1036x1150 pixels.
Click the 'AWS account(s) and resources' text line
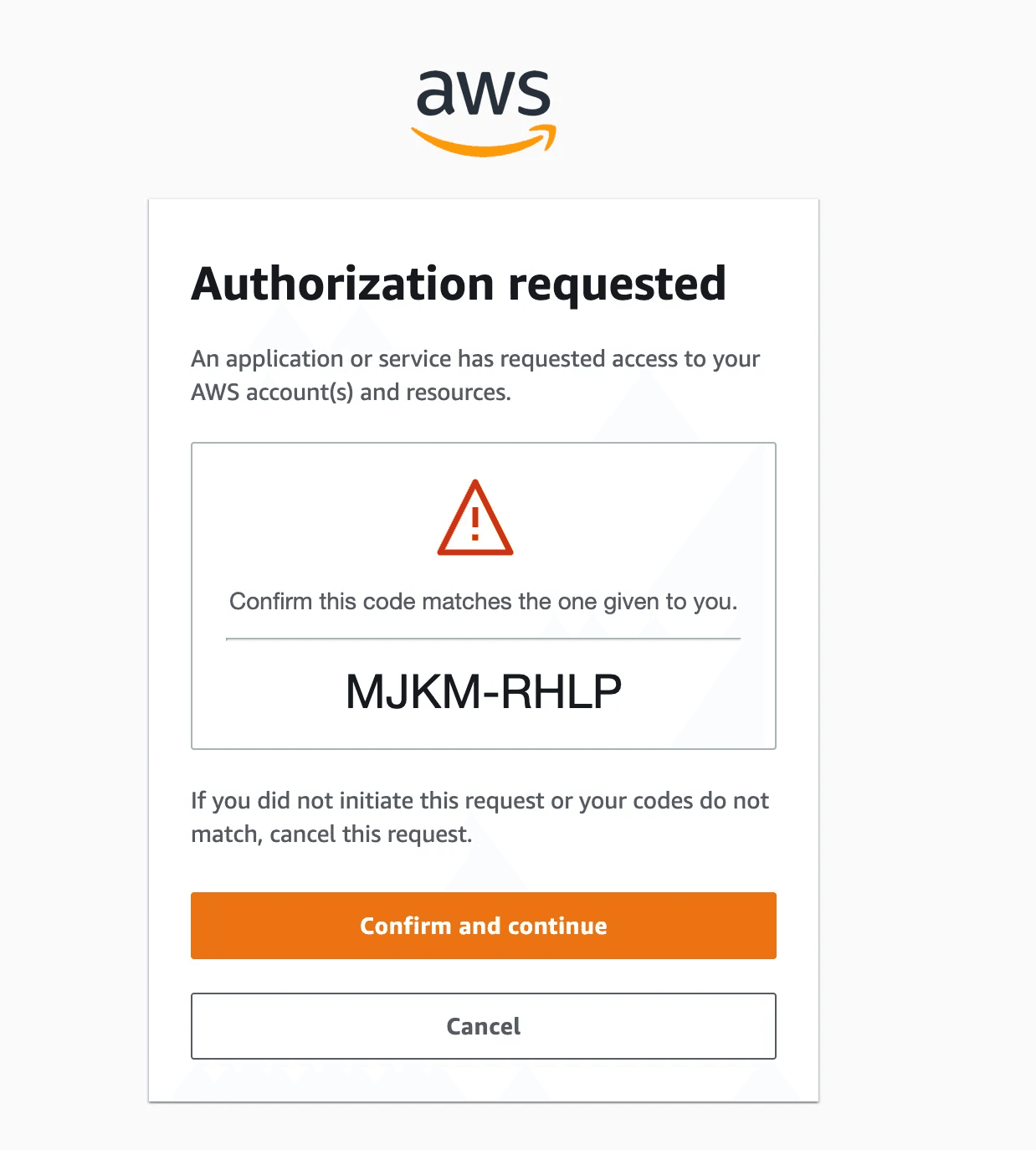pos(351,393)
